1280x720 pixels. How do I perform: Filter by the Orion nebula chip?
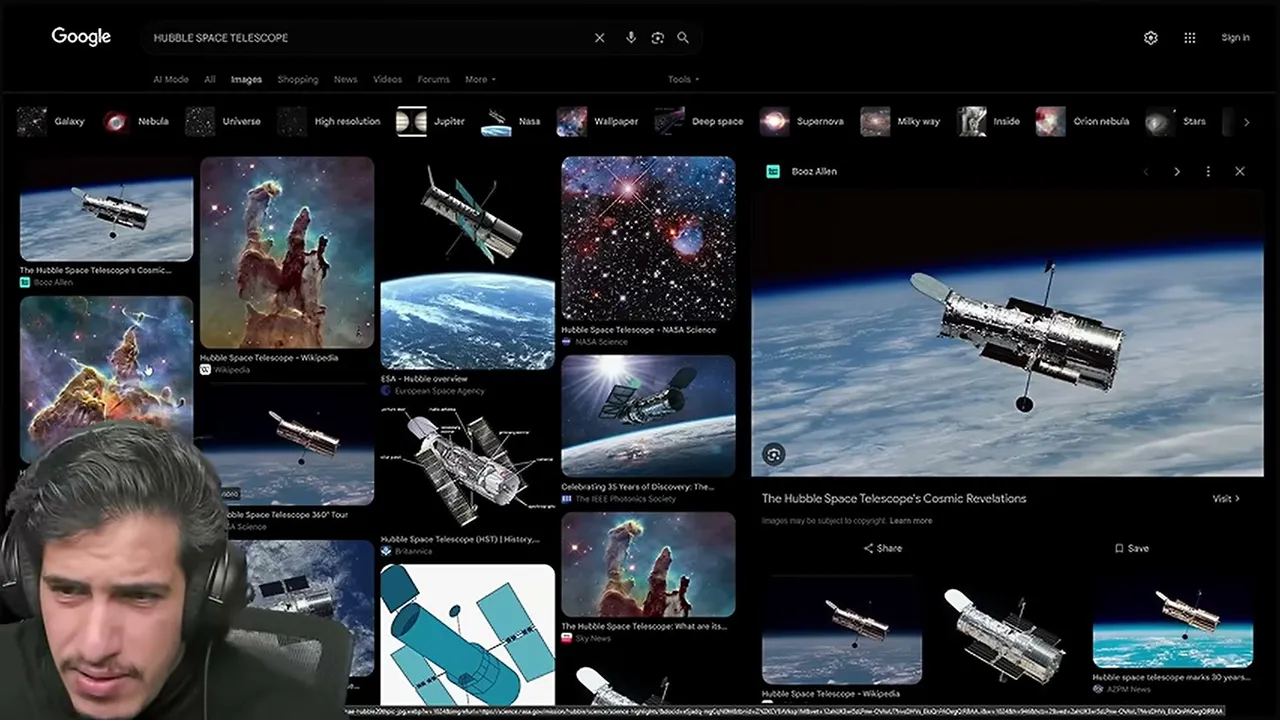click(x=1084, y=122)
